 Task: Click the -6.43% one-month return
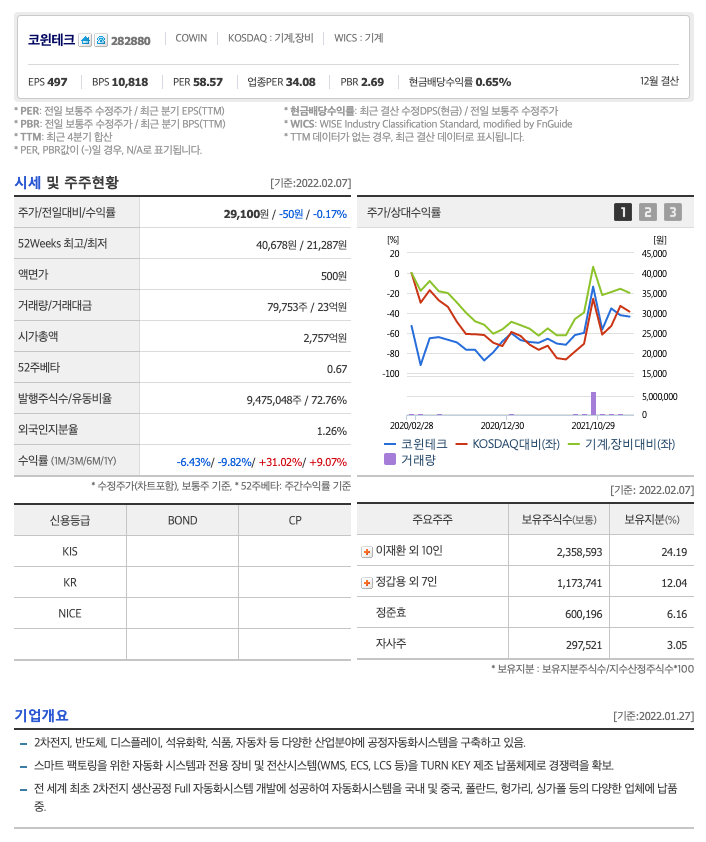click(x=193, y=462)
